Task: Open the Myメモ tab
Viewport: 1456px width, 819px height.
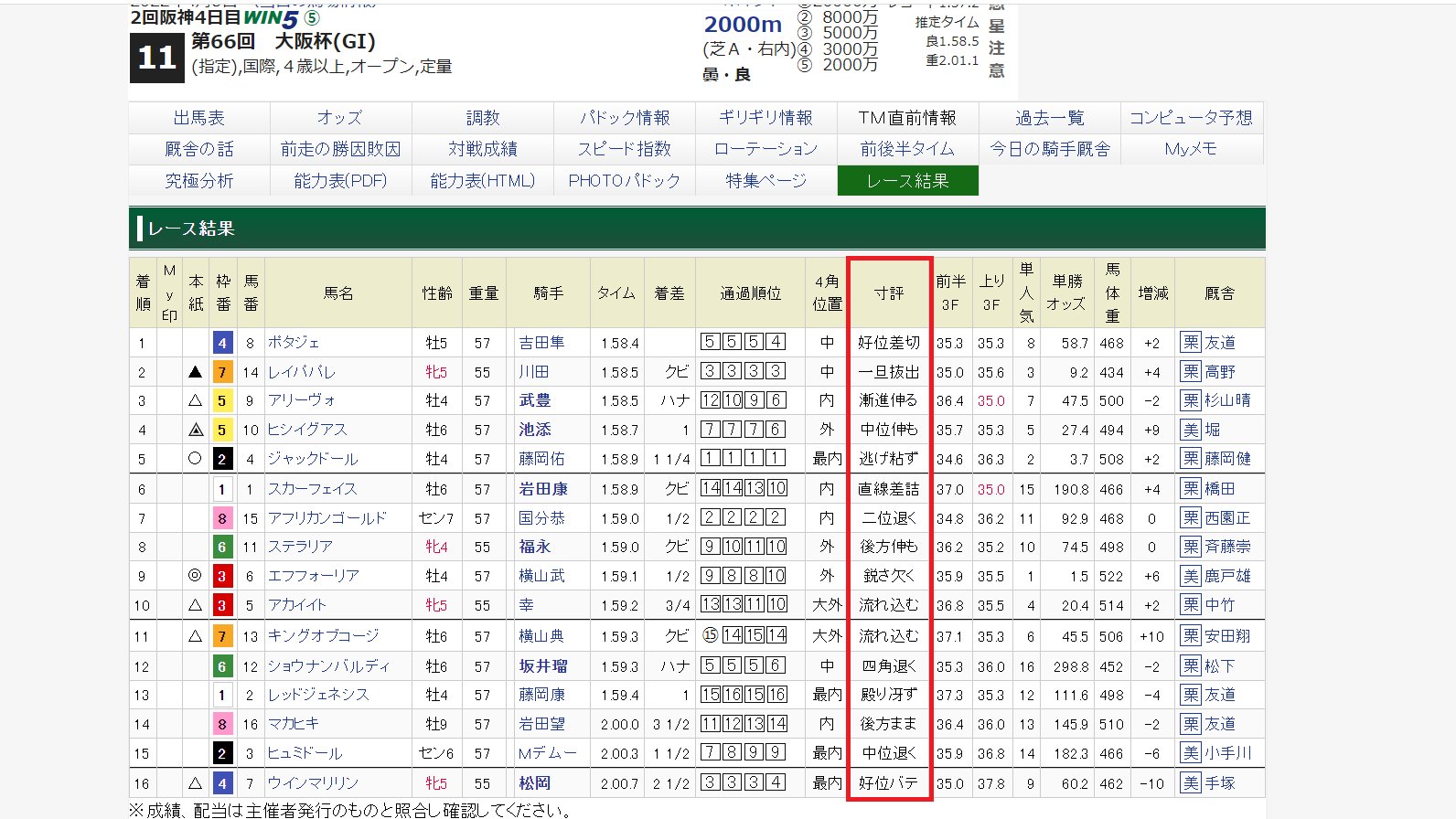Action: [1192, 149]
